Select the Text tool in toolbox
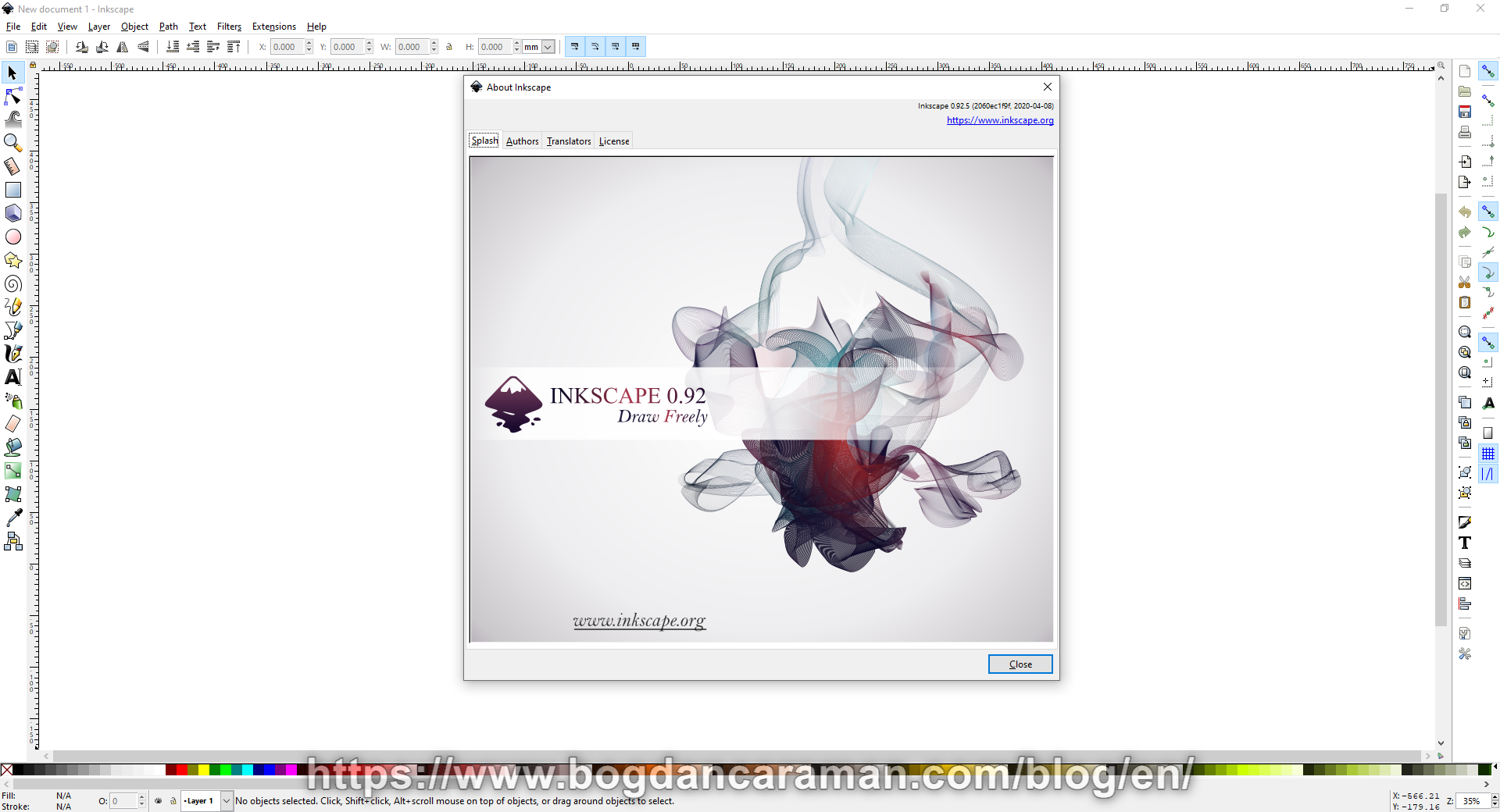The width and height of the screenshot is (1500, 812). pyautogui.click(x=12, y=377)
